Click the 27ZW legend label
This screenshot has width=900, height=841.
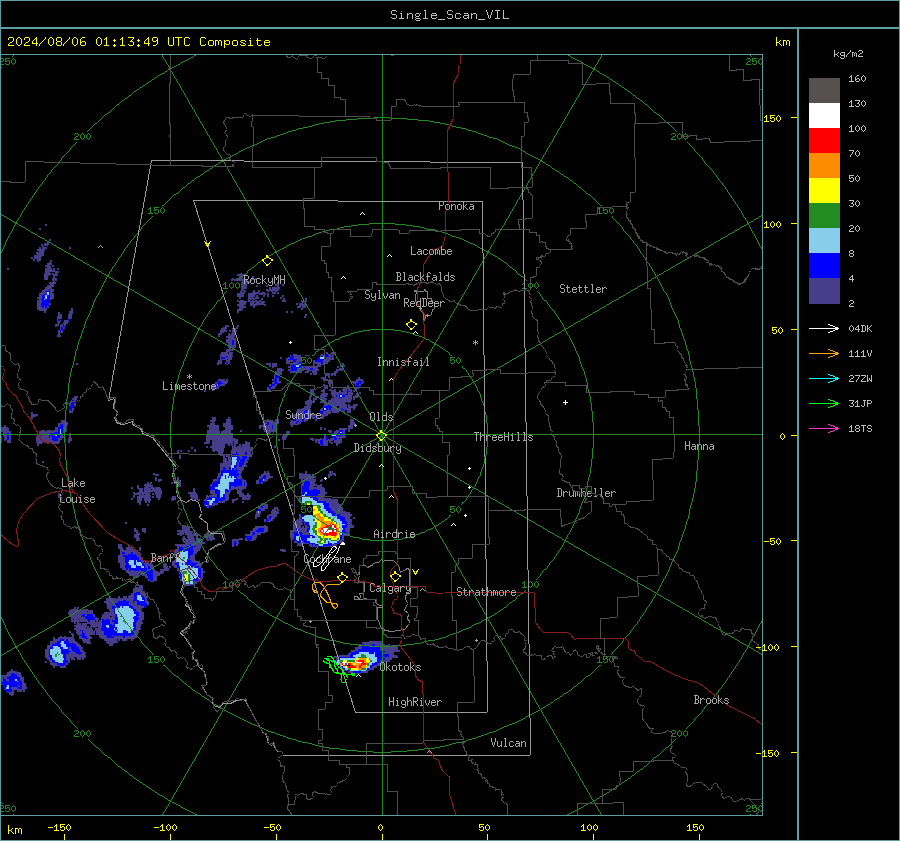pos(860,378)
